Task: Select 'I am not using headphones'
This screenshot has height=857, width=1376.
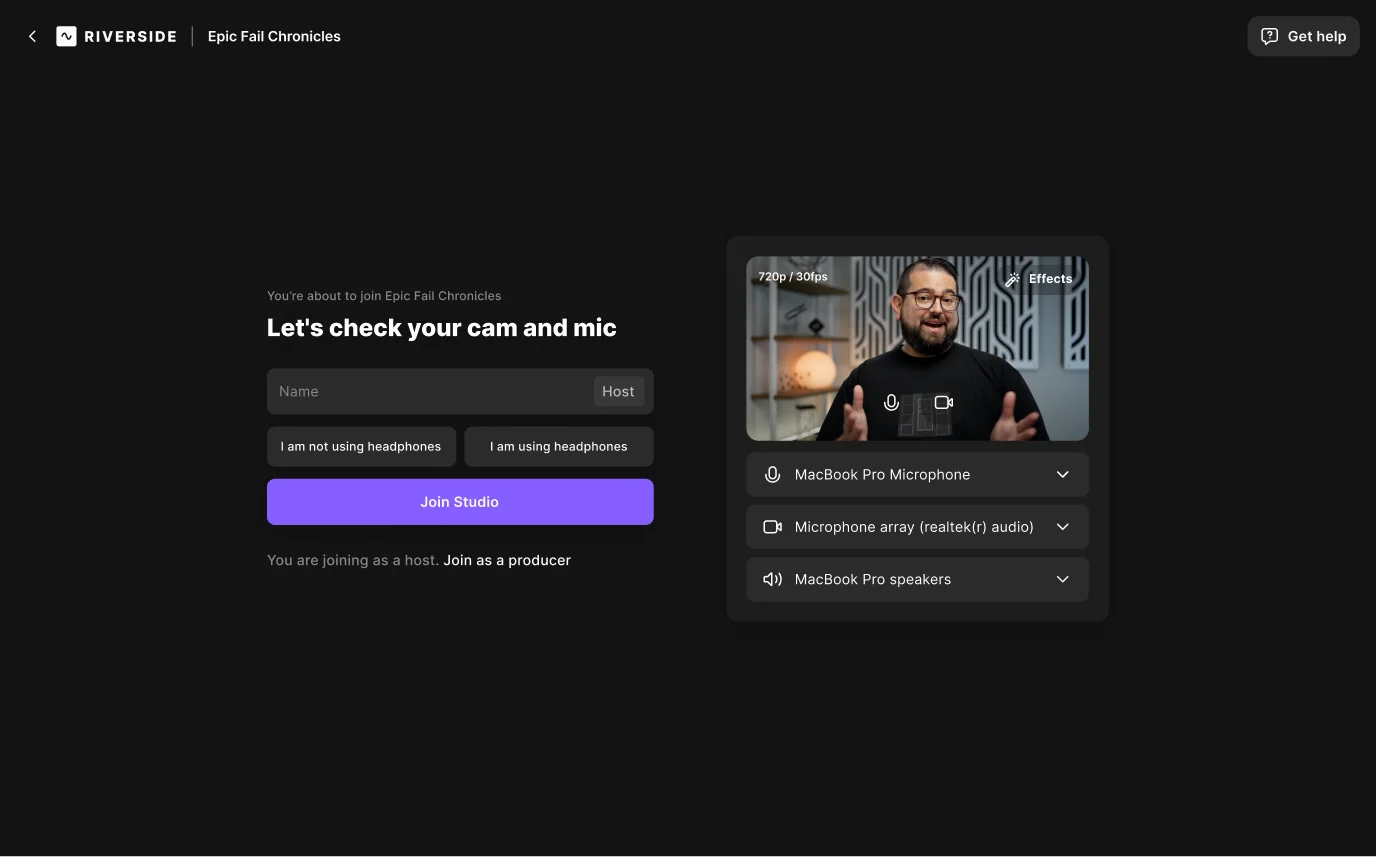Action: click(361, 447)
